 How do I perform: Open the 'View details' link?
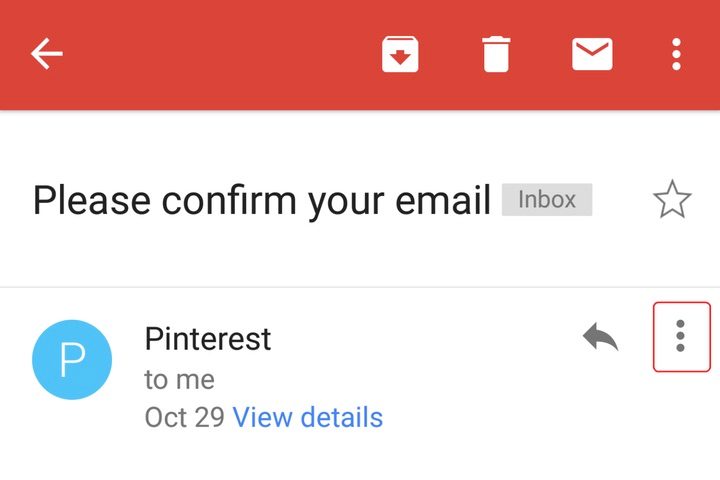tap(307, 417)
